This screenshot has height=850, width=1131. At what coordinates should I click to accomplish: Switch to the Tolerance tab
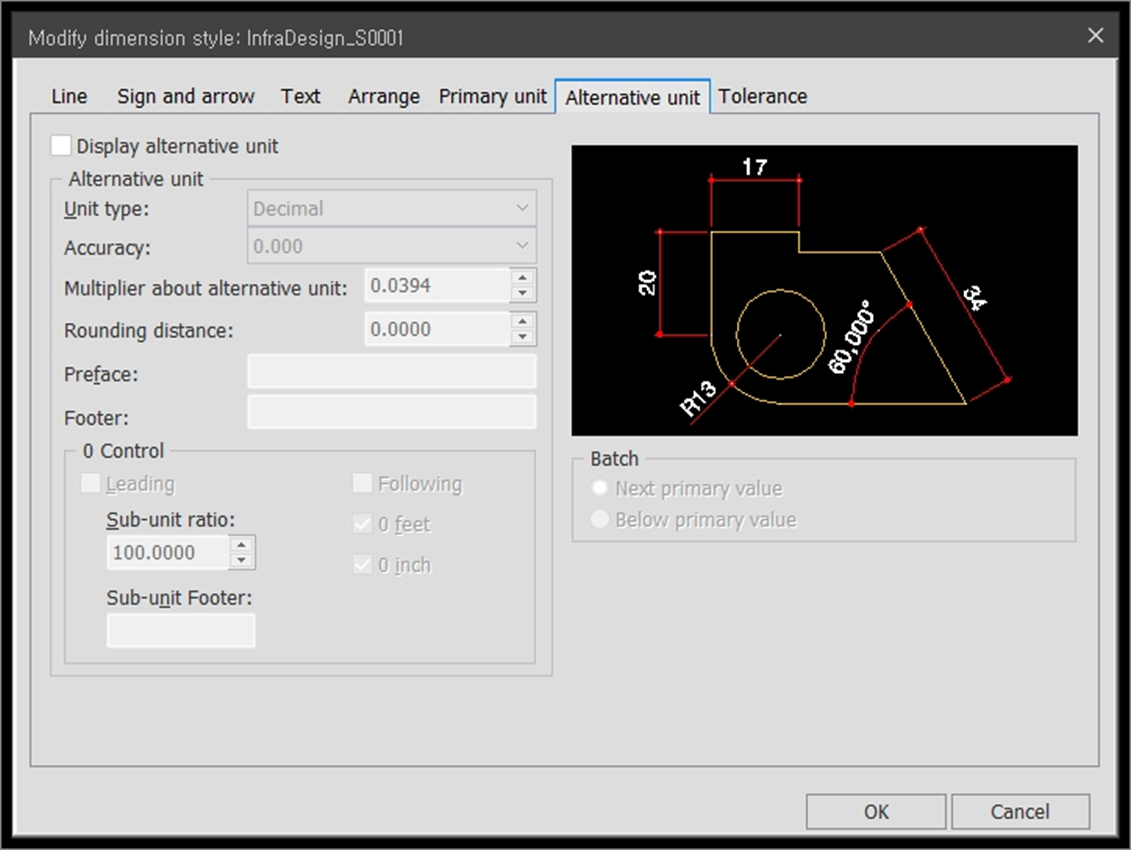tap(762, 97)
